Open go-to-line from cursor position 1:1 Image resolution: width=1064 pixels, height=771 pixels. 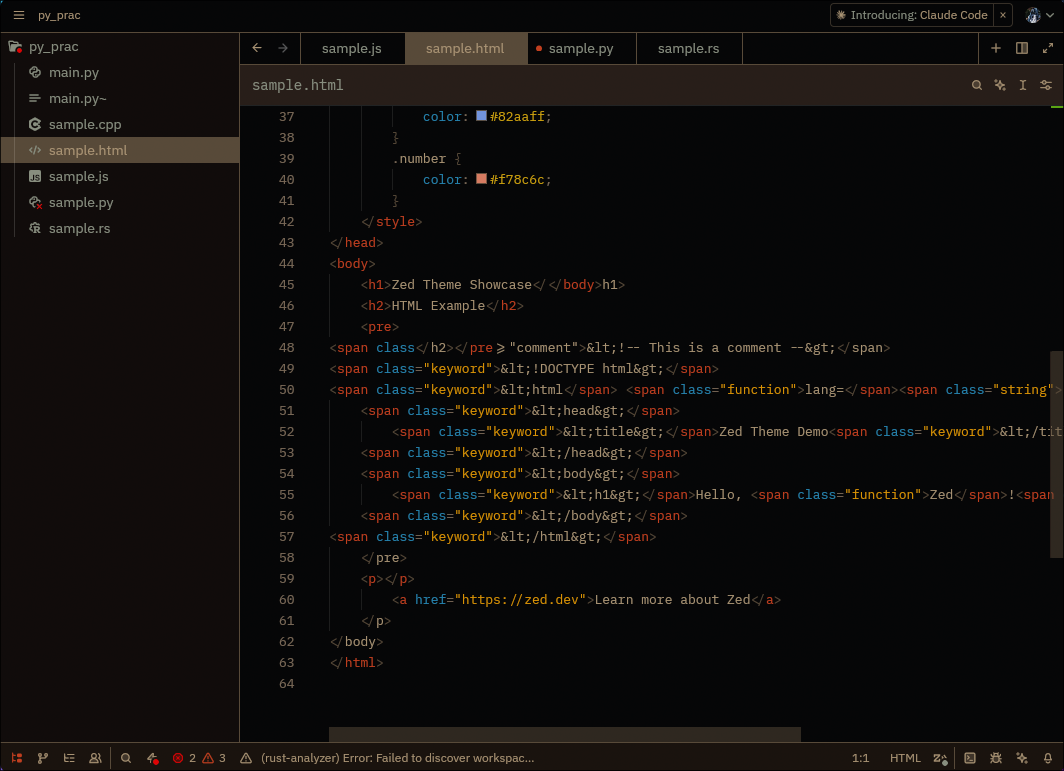pyautogui.click(x=860, y=758)
